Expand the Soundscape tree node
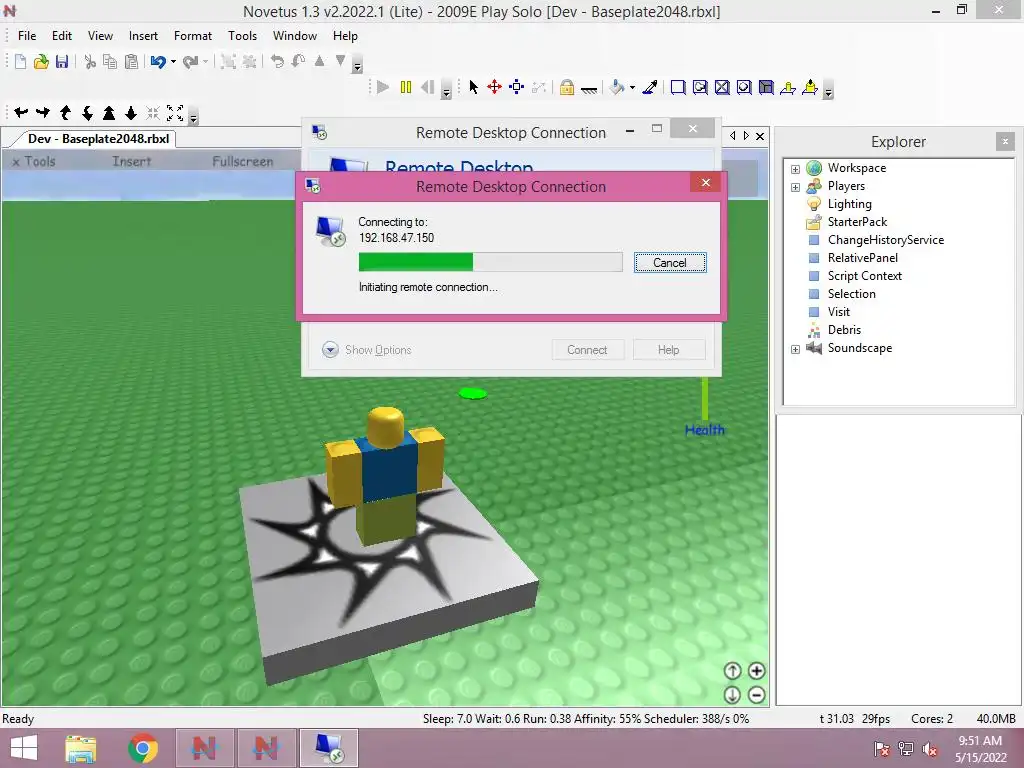1024x768 pixels. coord(795,349)
